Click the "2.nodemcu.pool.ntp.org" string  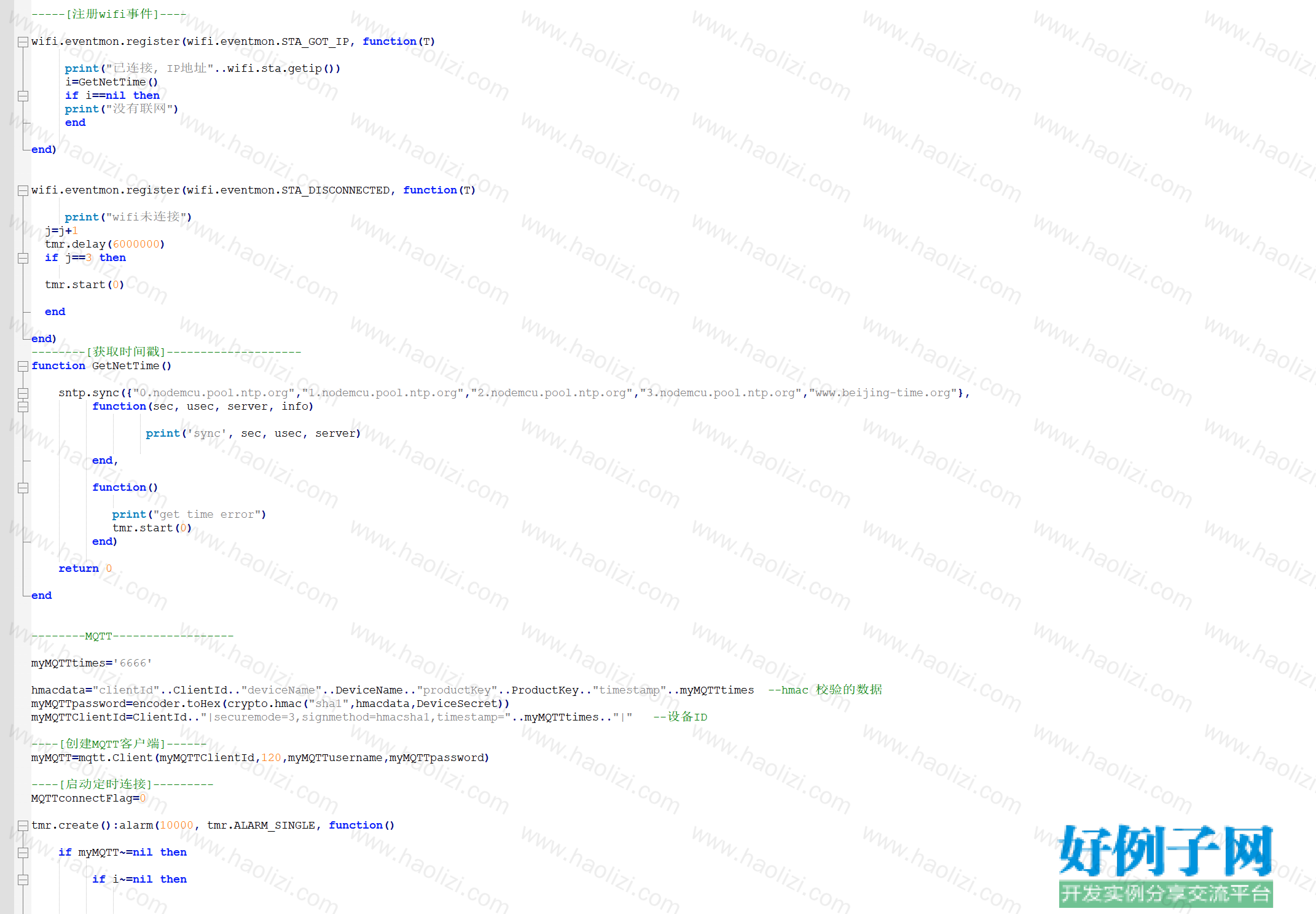click(552, 393)
